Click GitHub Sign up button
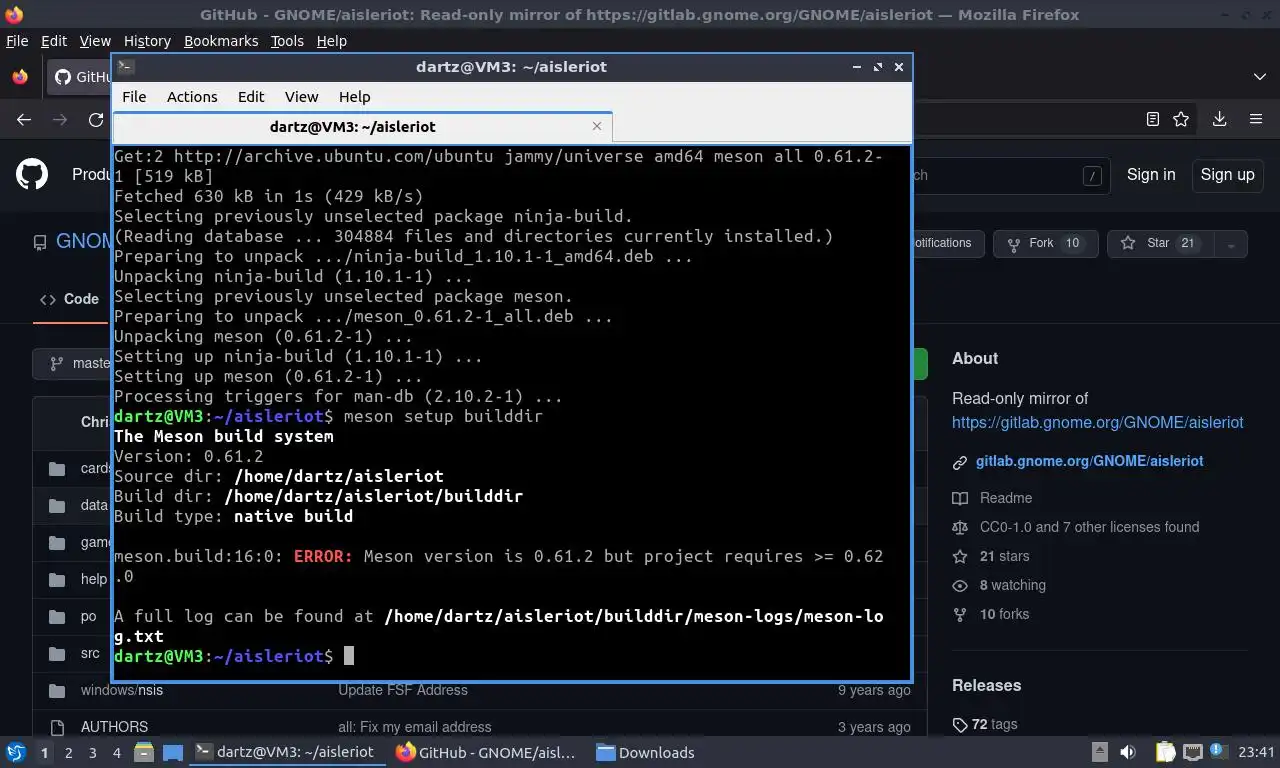 click(x=1227, y=174)
